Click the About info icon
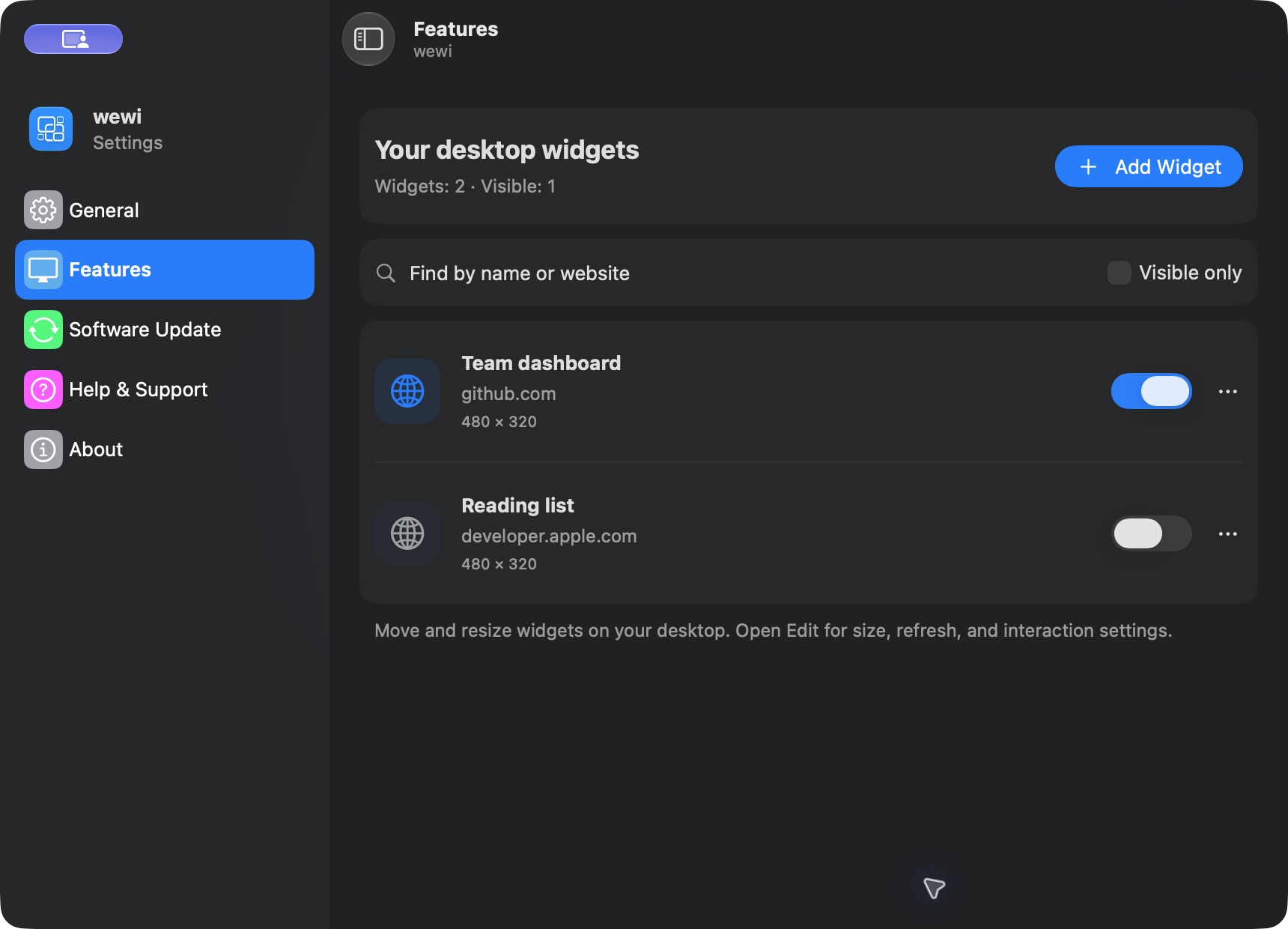 pyautogui.click(x=43, y=450)
